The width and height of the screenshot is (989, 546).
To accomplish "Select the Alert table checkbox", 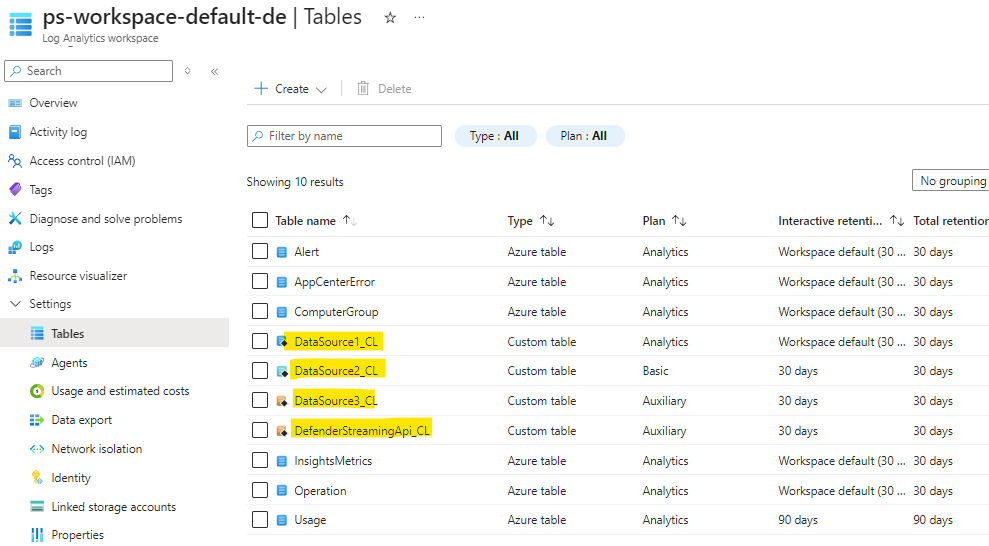I will (x=260, y=251).
